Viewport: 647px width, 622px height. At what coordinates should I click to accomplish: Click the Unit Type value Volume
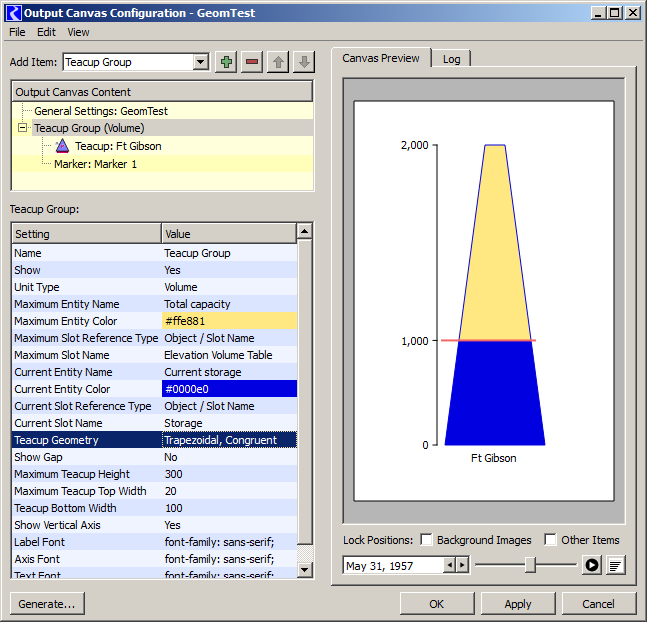pyautogui.click(x=229, y=287)
